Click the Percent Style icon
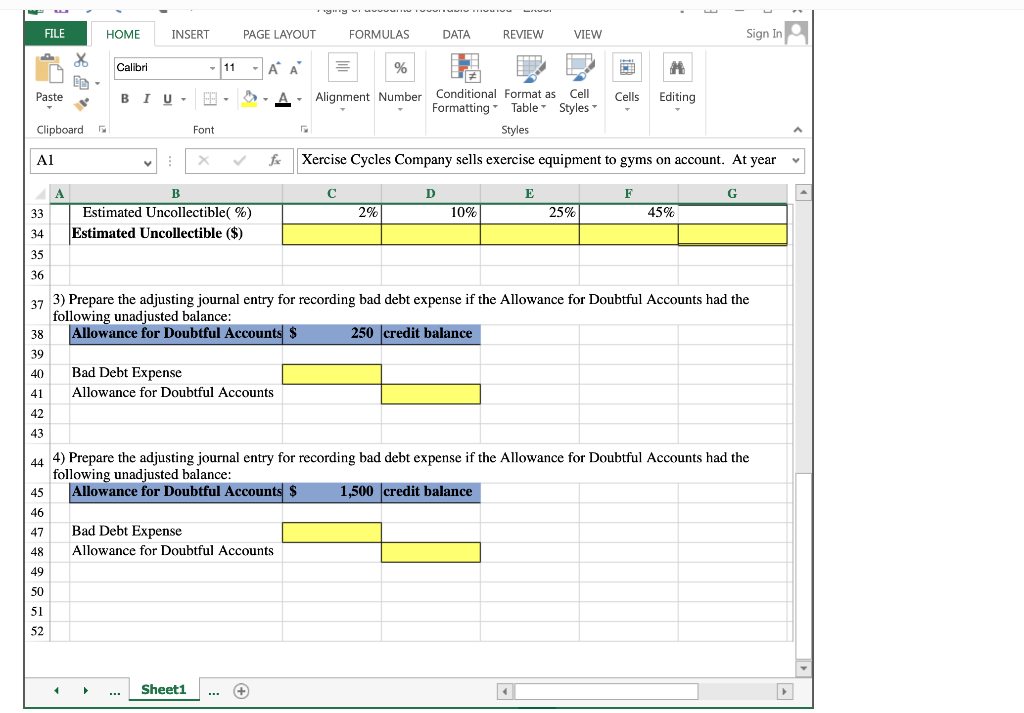This screenshot has height=713, width=1024. coord(400,67)
